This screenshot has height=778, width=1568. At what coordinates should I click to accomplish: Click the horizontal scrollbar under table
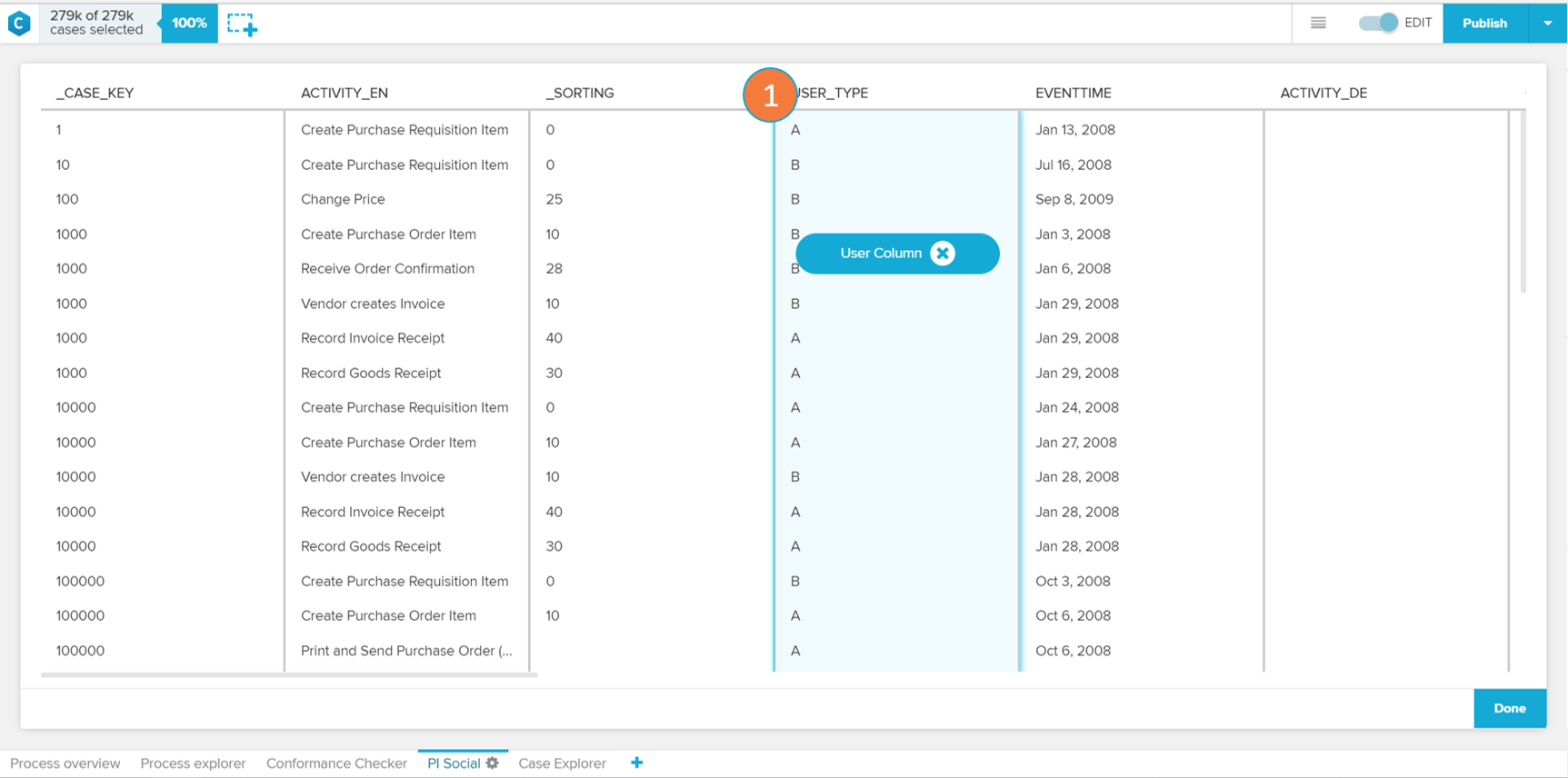tap(289, 675)
